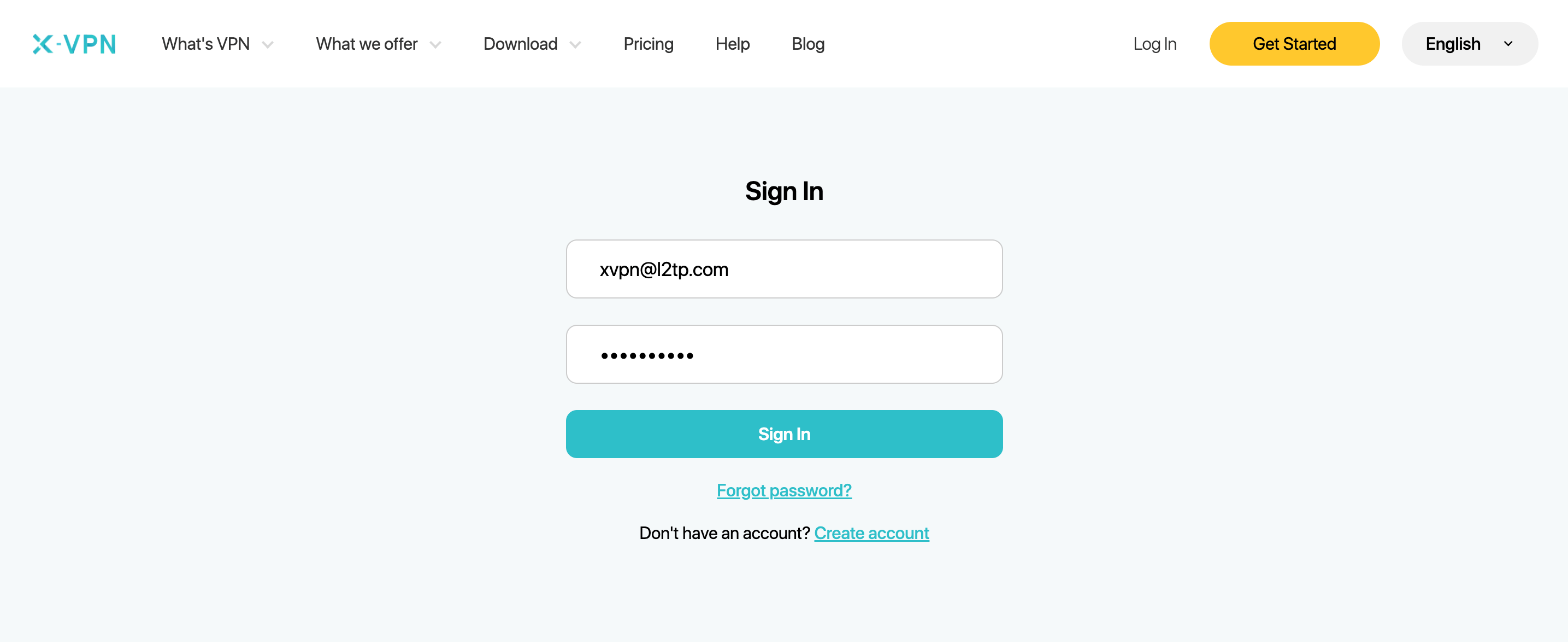
Task: Click the 'Create account' link
Action: click(x=872, y=533)
